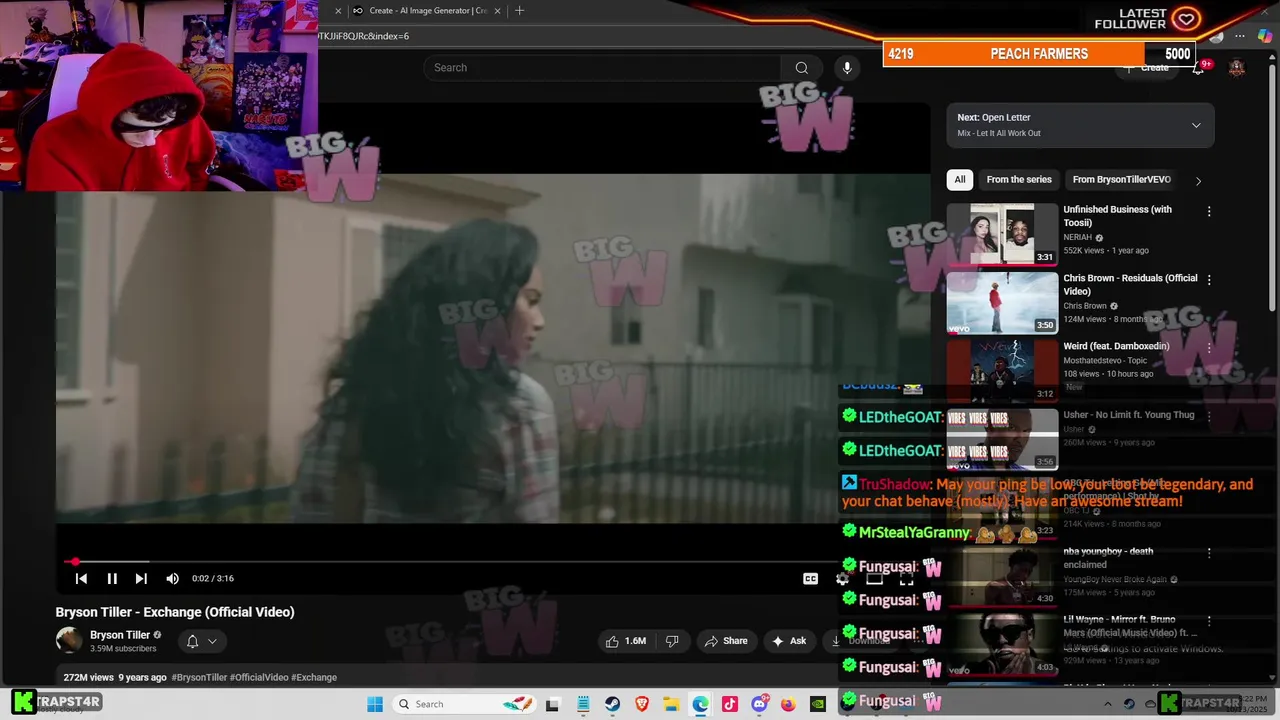Screen dimensions: 1280x720
Task: Launch Brave browser from the taskbar
Action: click(x=642, y=704)
